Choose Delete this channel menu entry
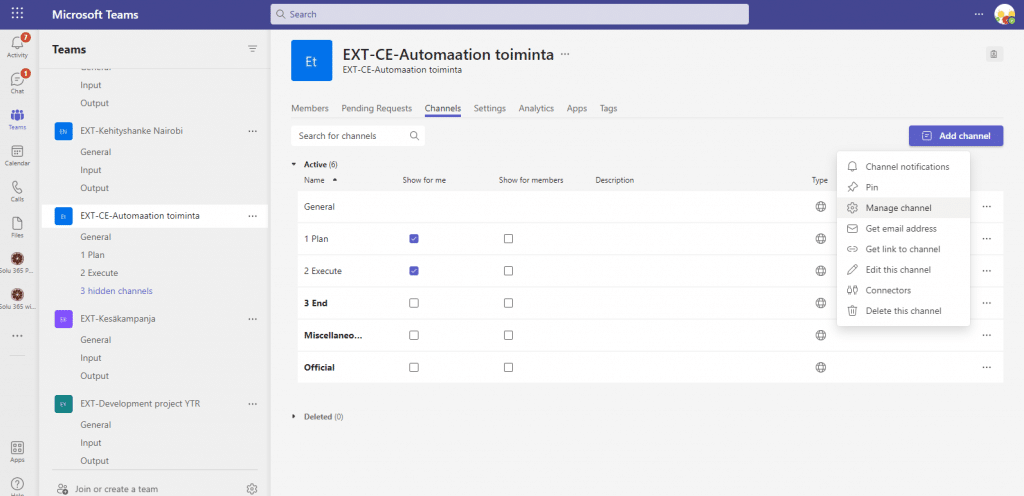 click(903, 311)
